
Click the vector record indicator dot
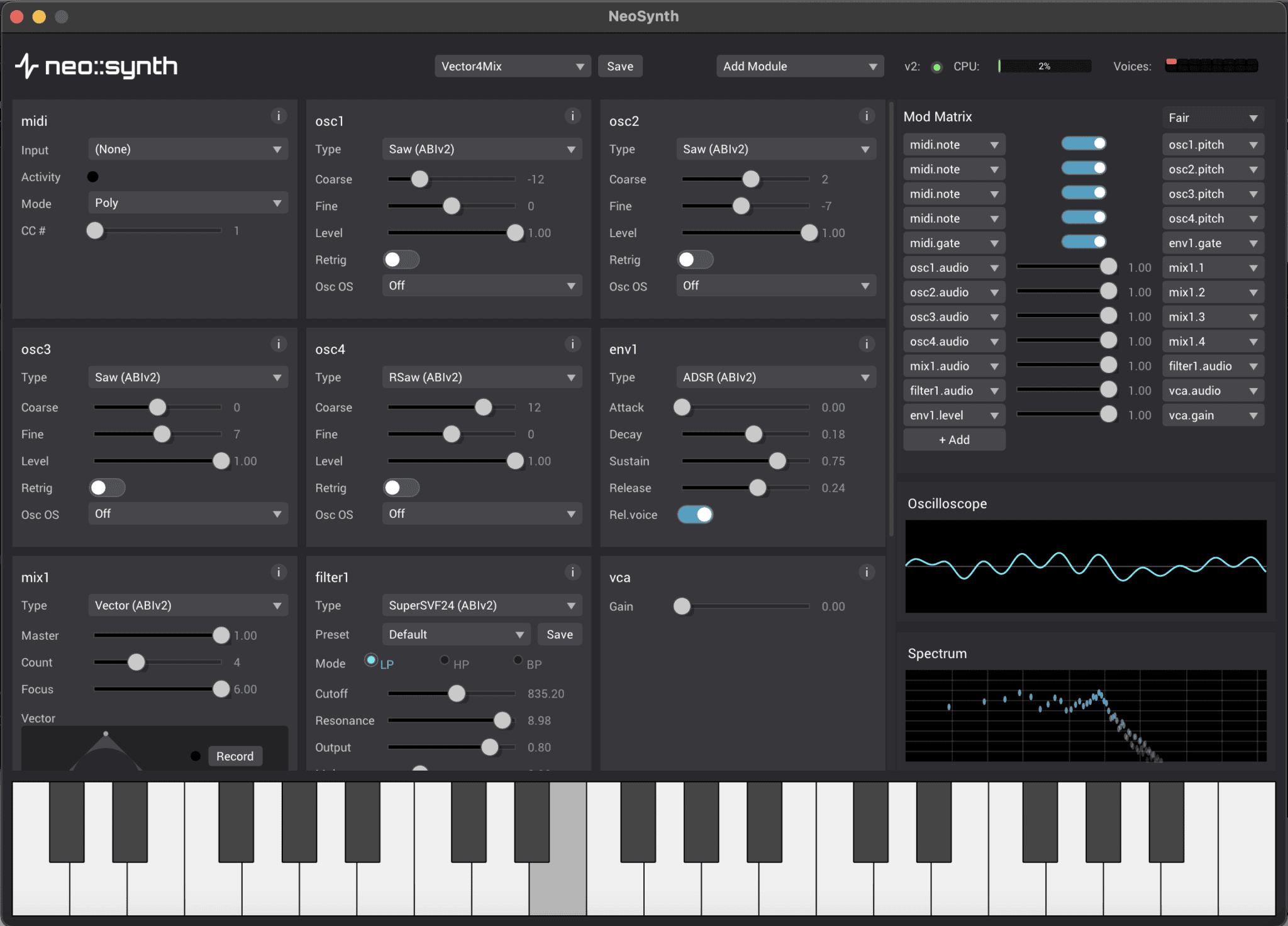[196, 756]
